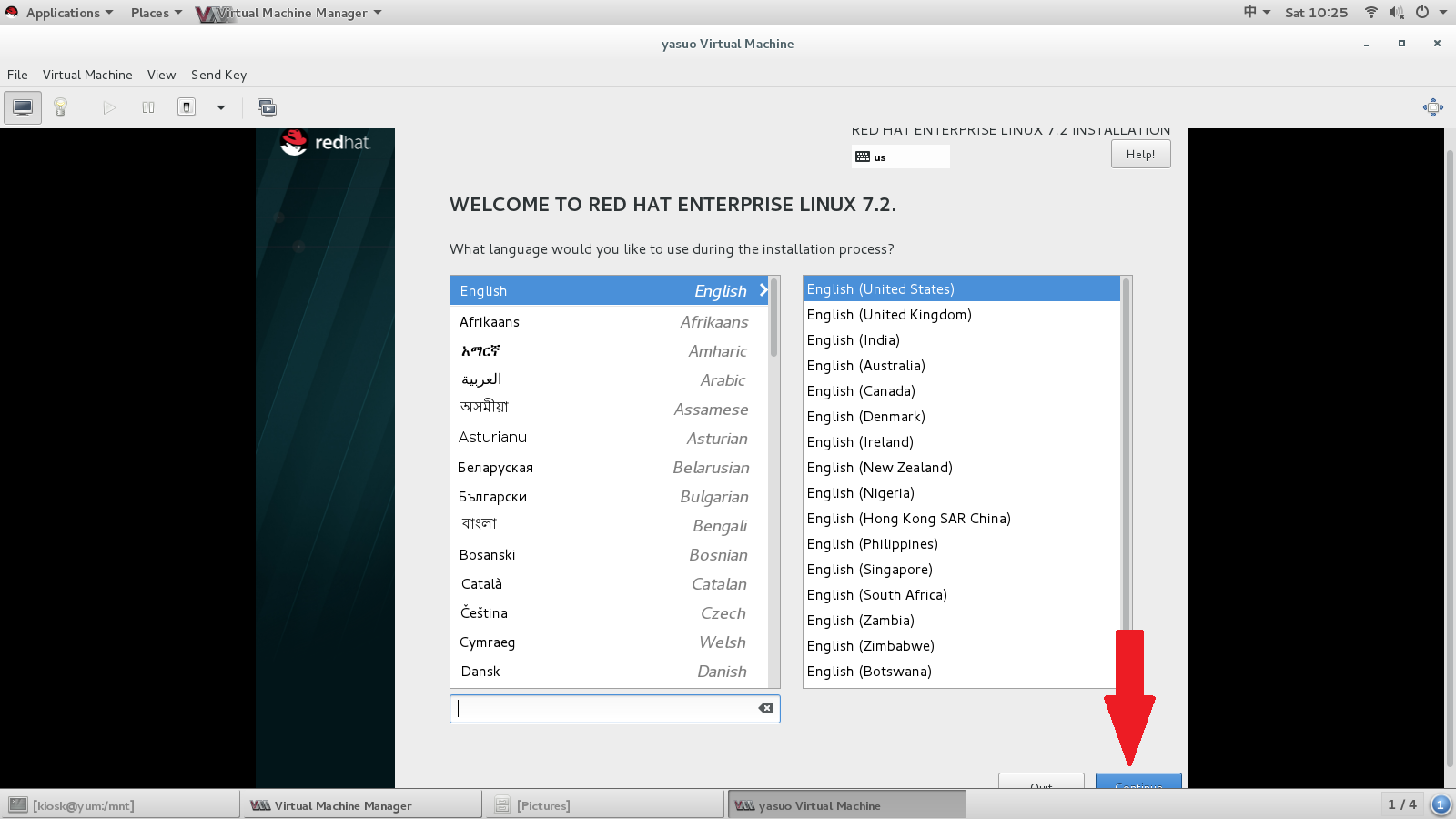Show the graphical console view

23,107
